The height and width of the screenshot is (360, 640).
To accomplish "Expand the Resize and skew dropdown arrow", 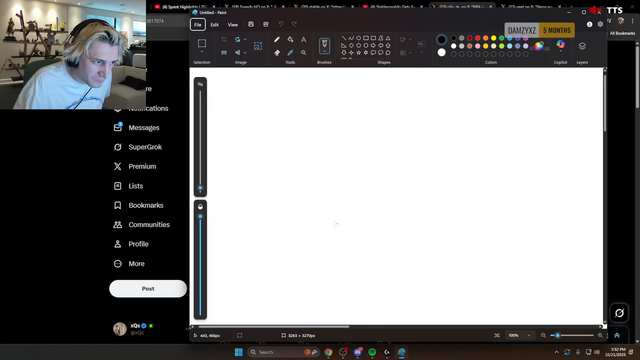I will click(x=245, y=40).
